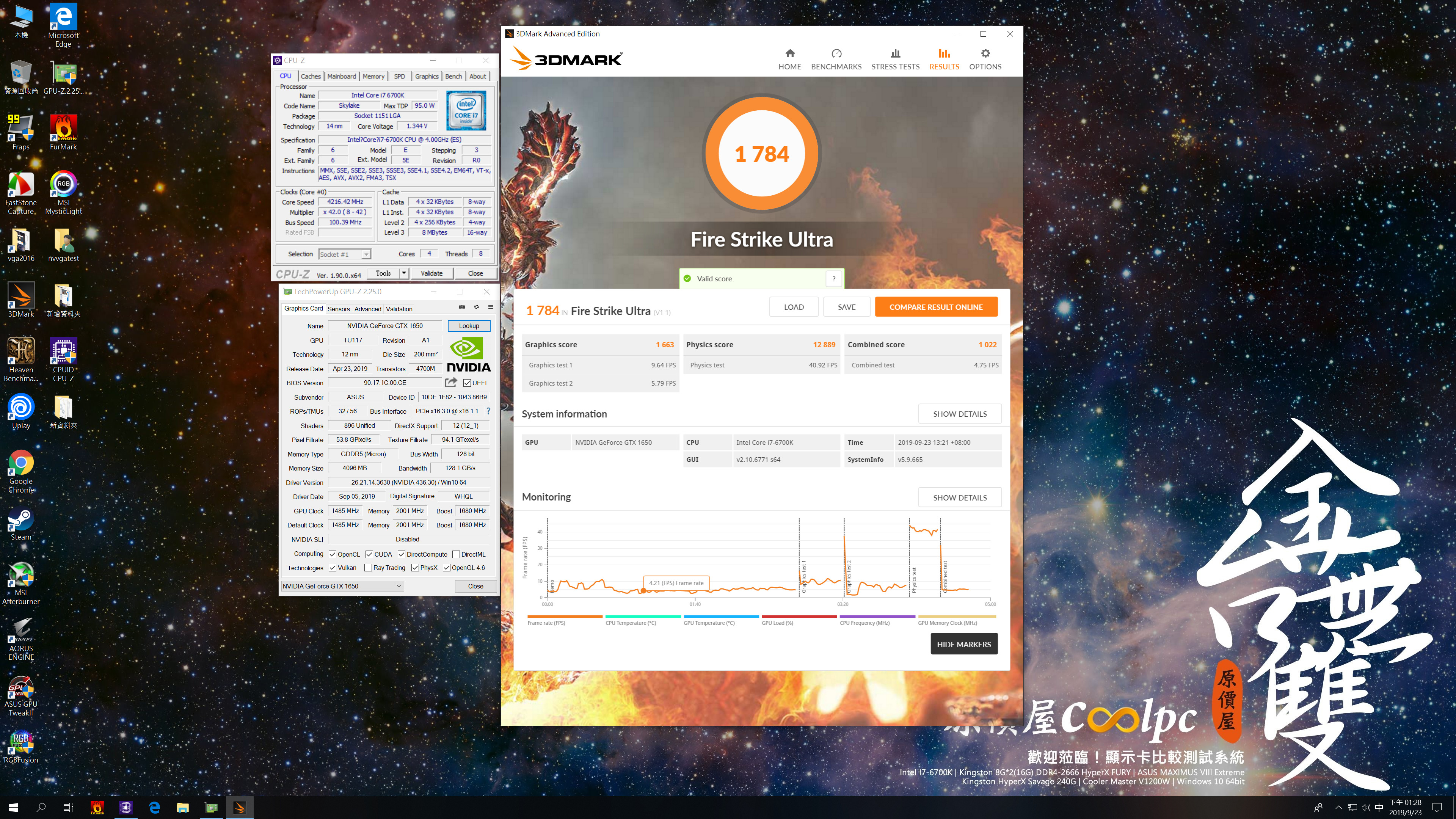The image size is (1456, 819).
Task: Open File Explorer from taskbar
Action: click(x=182, y=808)
